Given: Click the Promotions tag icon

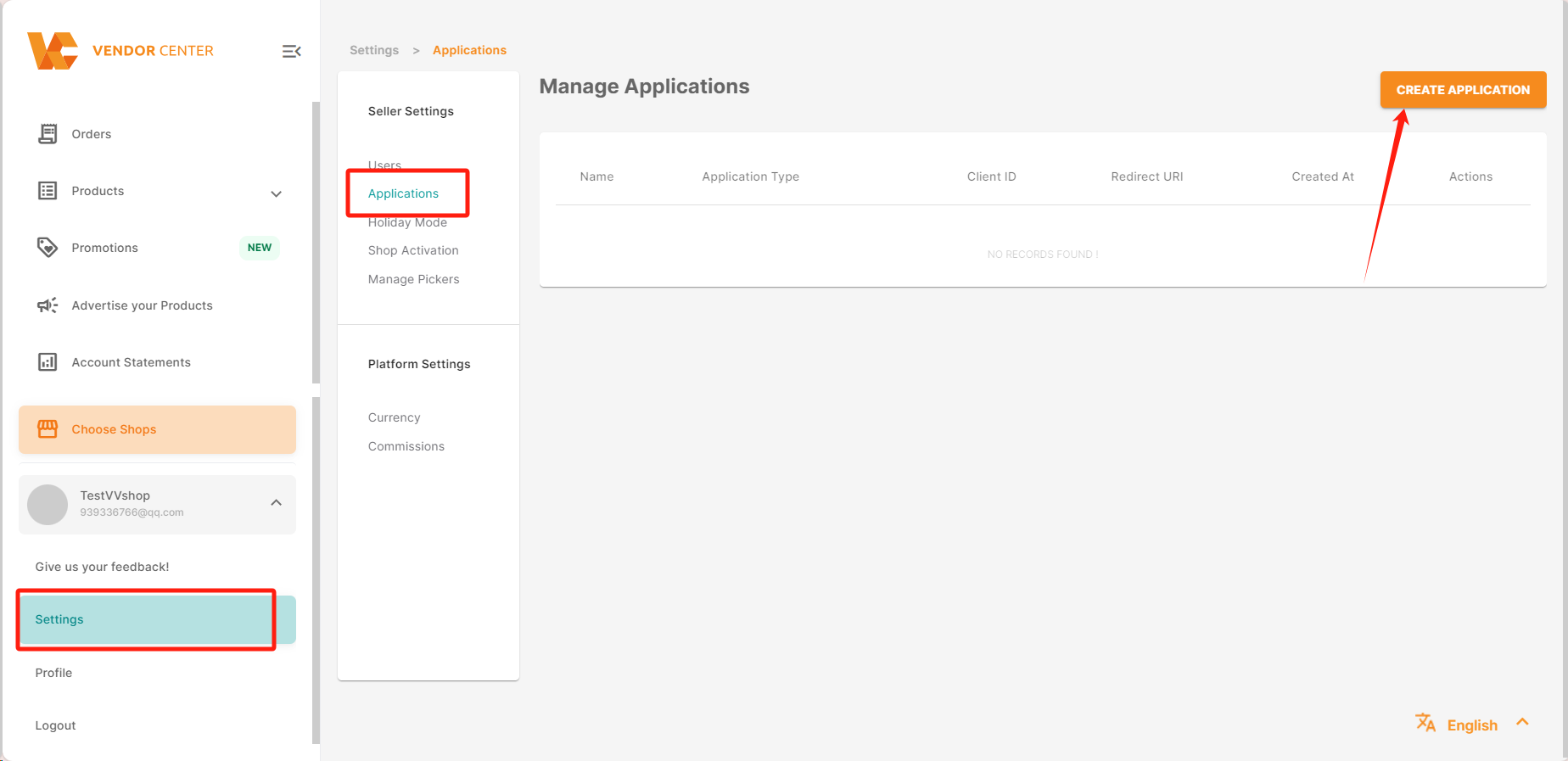Looking at the screenshot, I should point(48,248).
